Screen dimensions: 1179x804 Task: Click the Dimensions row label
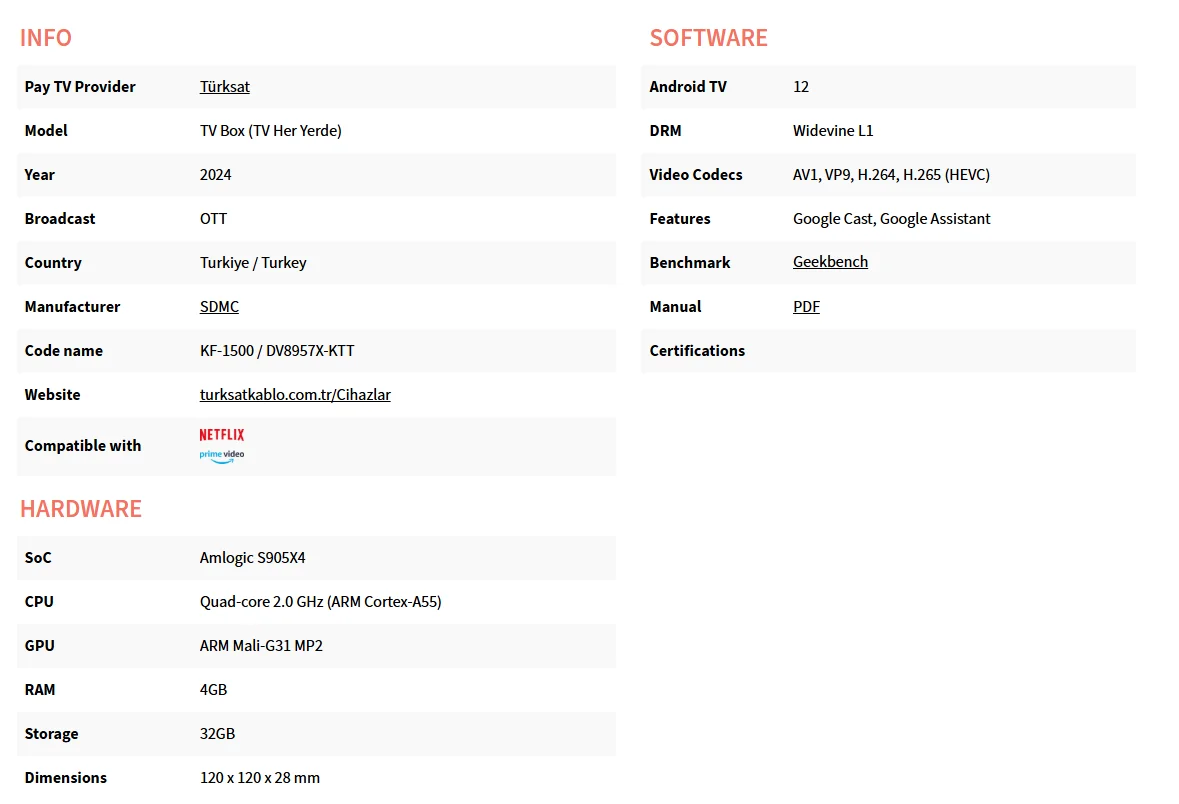pos(65,778)
